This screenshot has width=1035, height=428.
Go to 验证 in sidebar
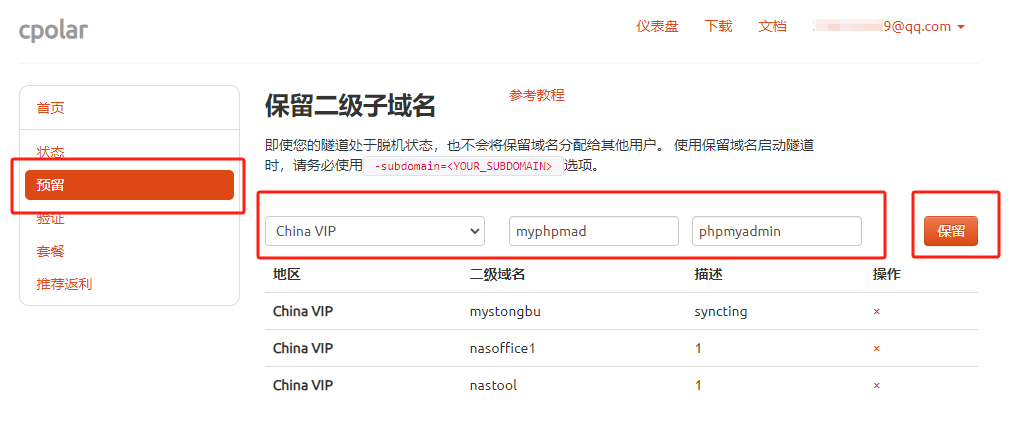[51, 218]
